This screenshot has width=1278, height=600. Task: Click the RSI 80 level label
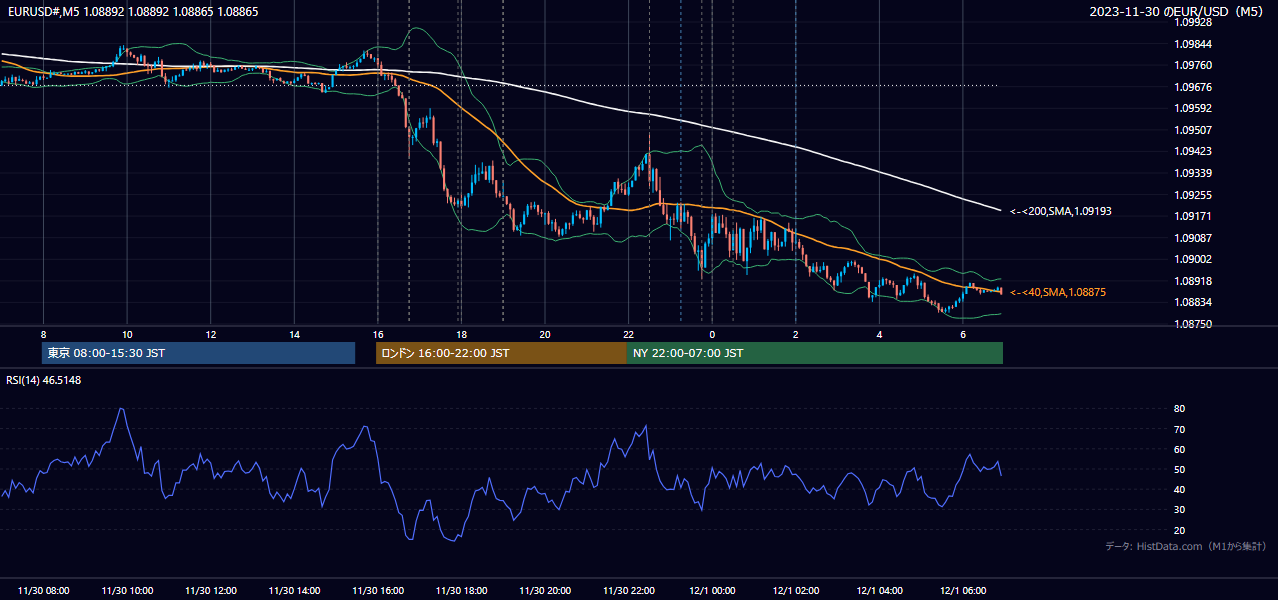tap(1179, 409)
